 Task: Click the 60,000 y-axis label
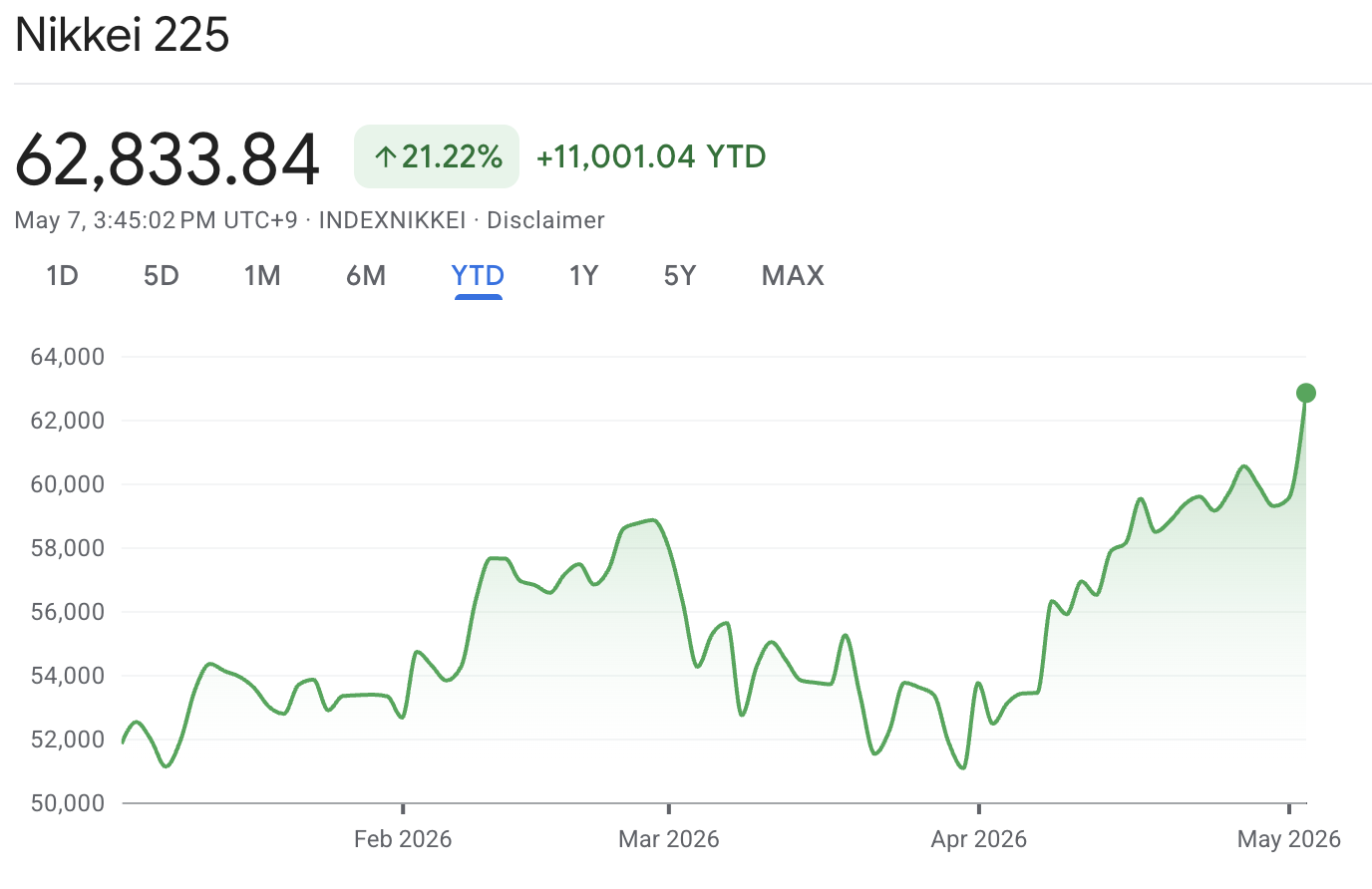click(68, 484)
